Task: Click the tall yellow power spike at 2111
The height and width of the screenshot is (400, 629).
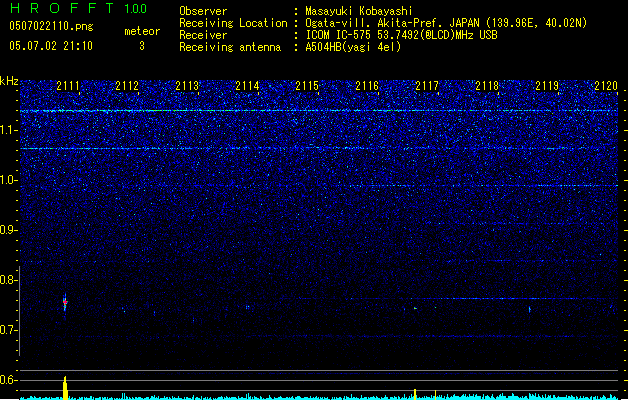Action: 65,388
